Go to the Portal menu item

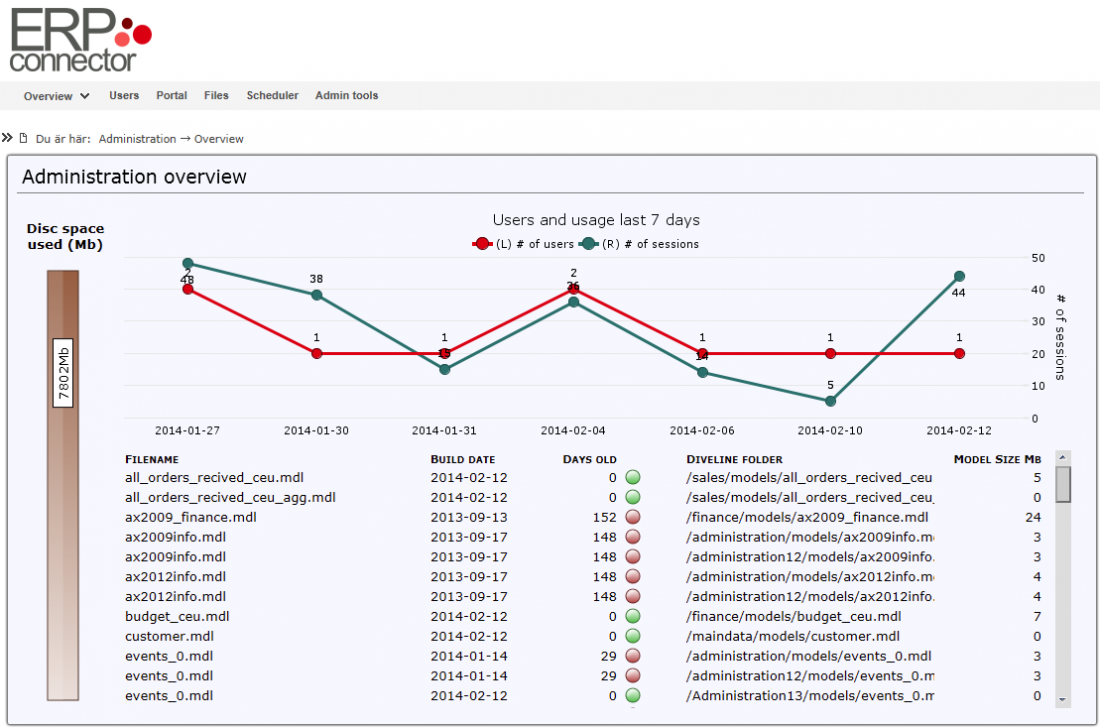point(171,96)
